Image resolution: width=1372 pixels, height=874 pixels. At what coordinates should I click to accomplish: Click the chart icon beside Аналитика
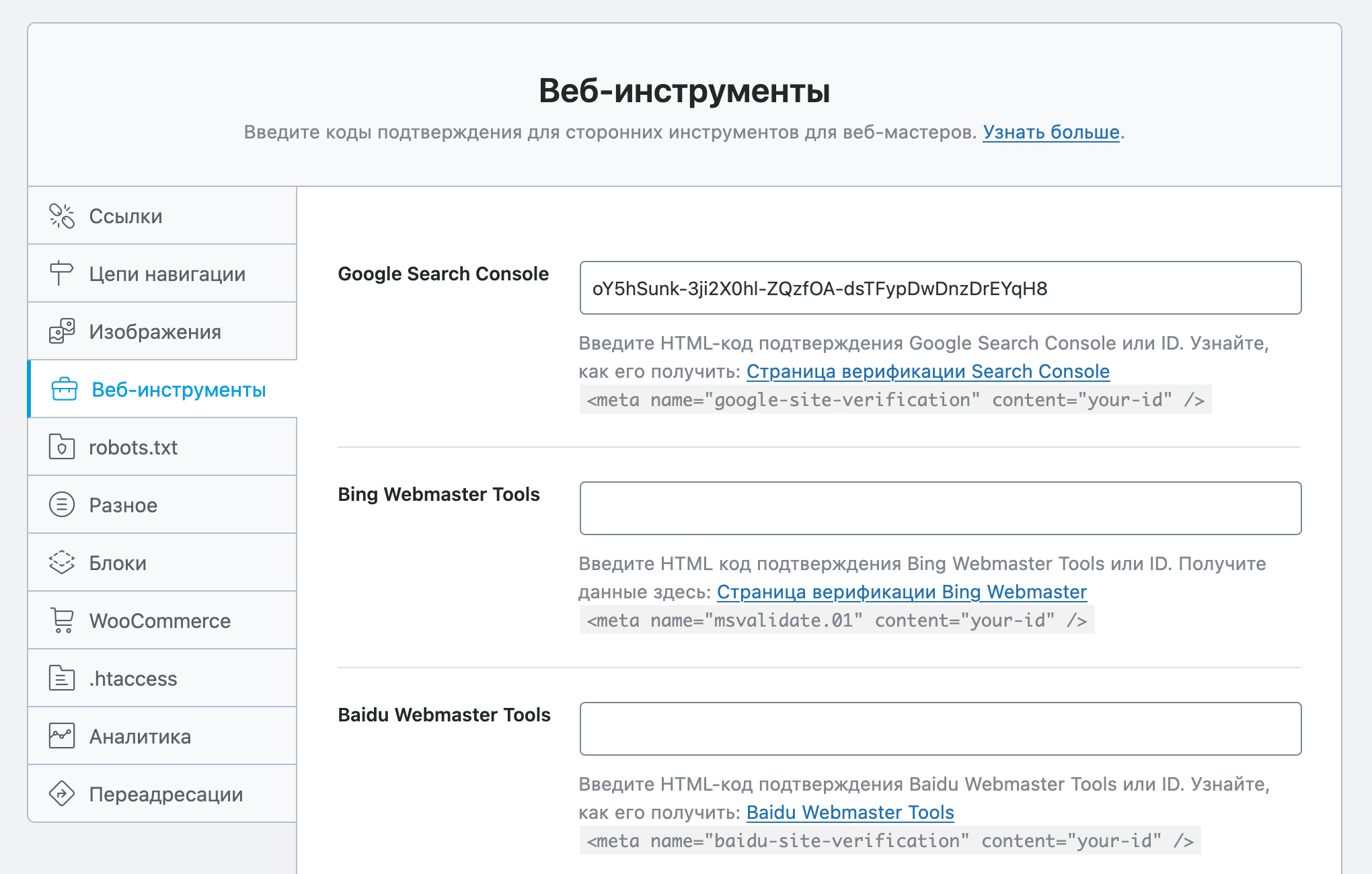click(x=62, y=736)
